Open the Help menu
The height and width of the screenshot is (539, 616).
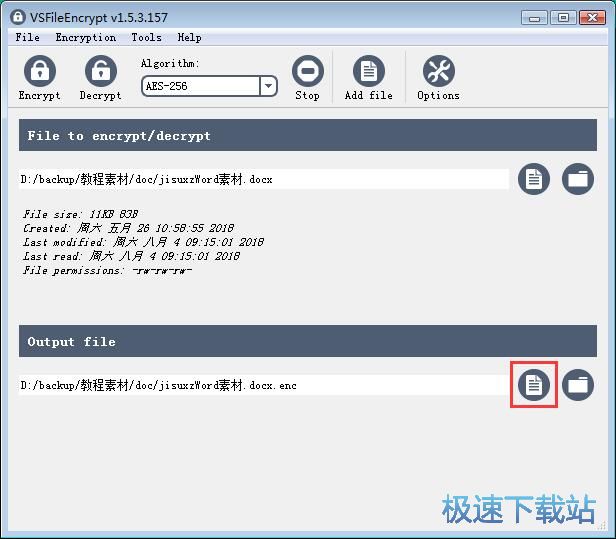click(x=189, y=37)
